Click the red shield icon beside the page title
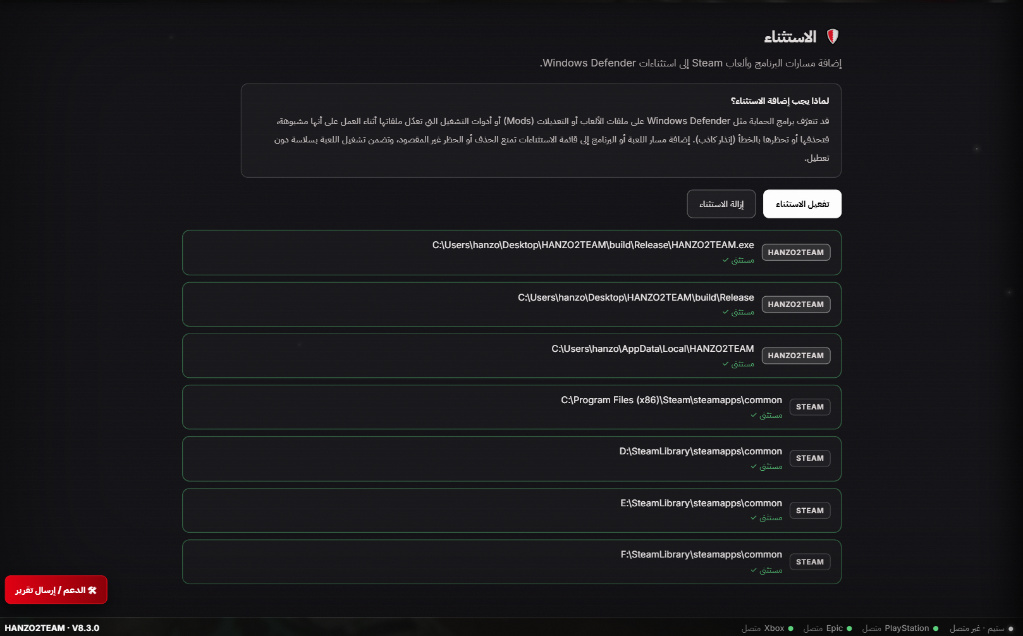This screenshot has width=1023, height=636. pos(832,37)
